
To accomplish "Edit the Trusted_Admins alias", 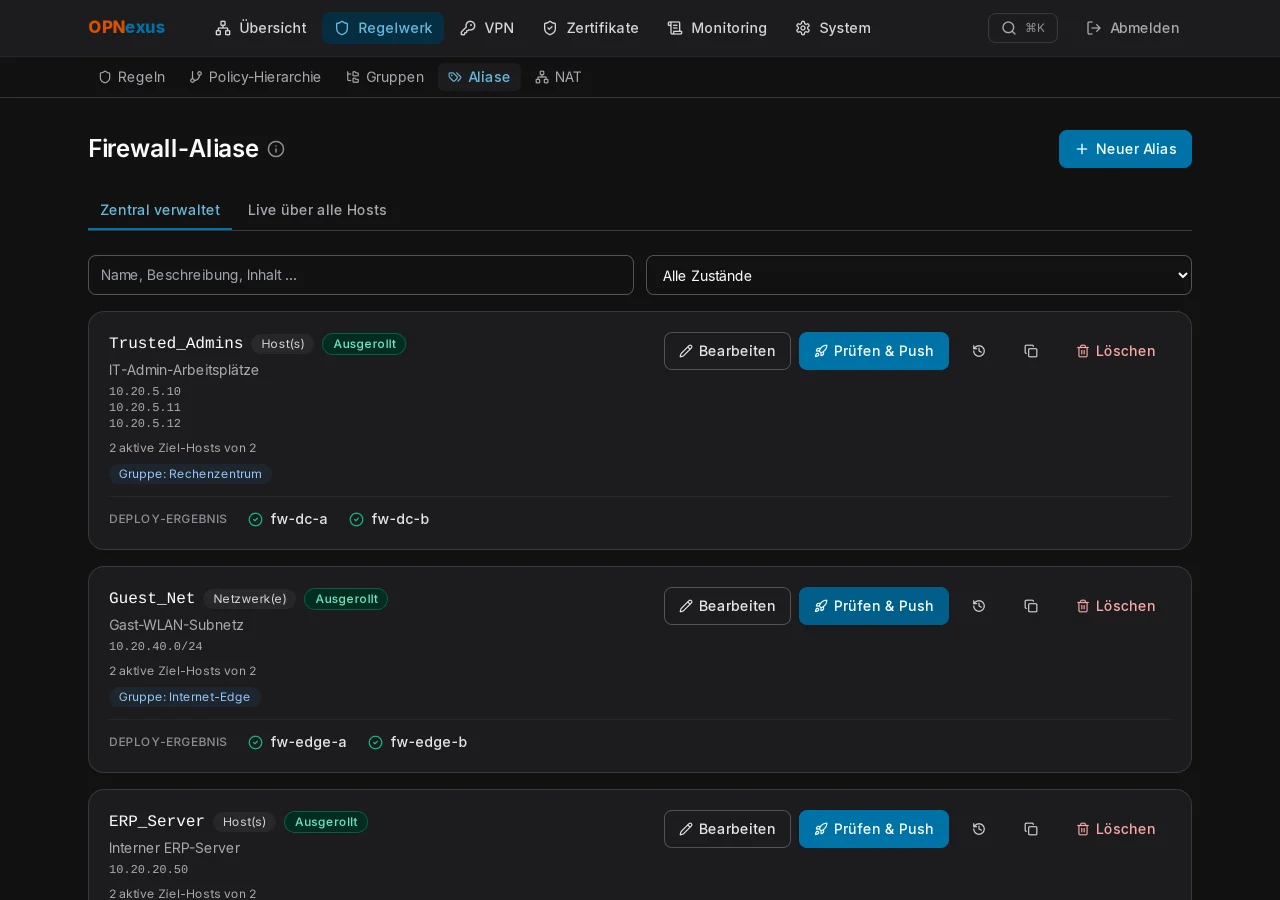I will [x=727, y=351].
